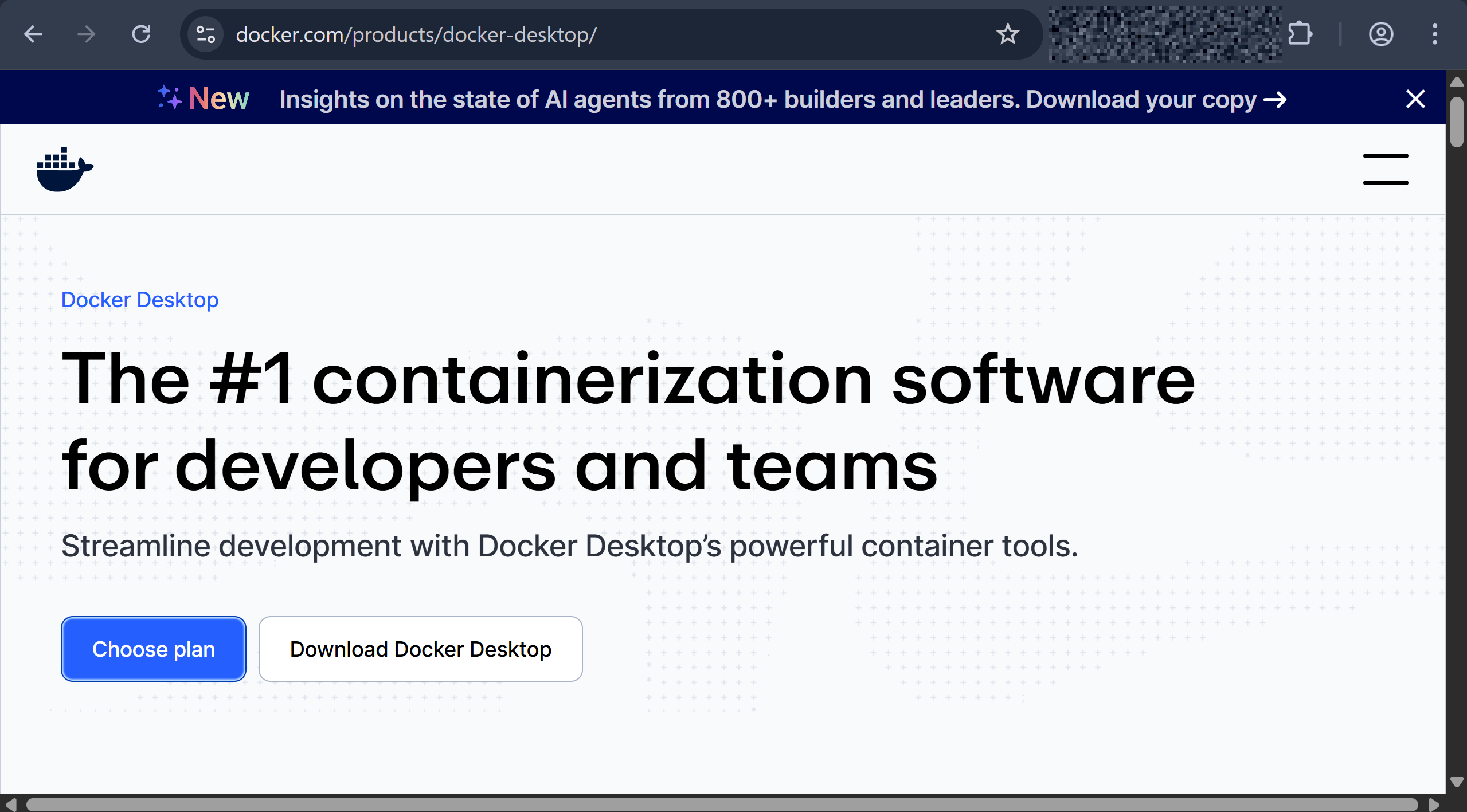
Task: Reload the page with the refresh icon
Action: click(141, 34)
